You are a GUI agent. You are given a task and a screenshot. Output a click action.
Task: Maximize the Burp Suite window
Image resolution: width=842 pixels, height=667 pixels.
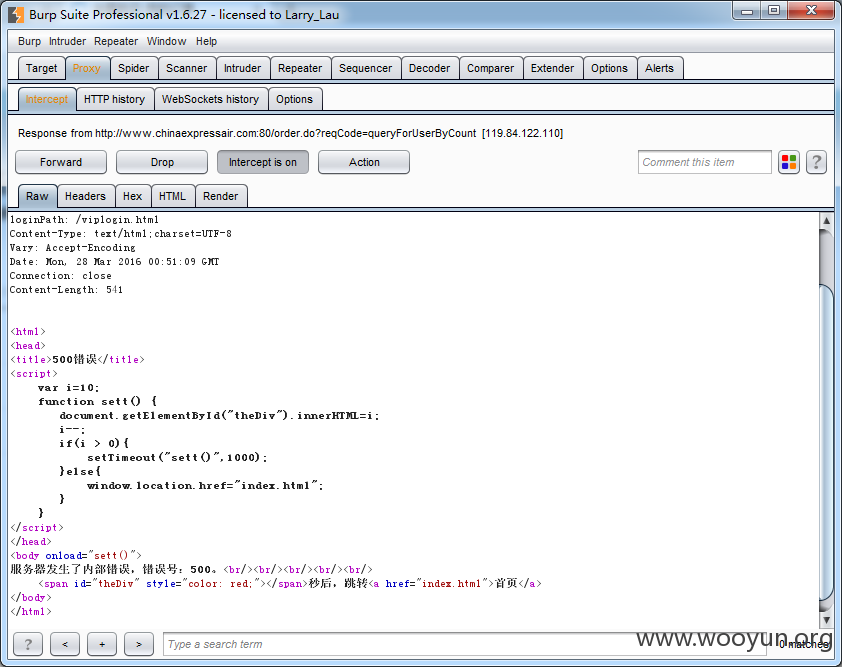[x=774, y=11]
